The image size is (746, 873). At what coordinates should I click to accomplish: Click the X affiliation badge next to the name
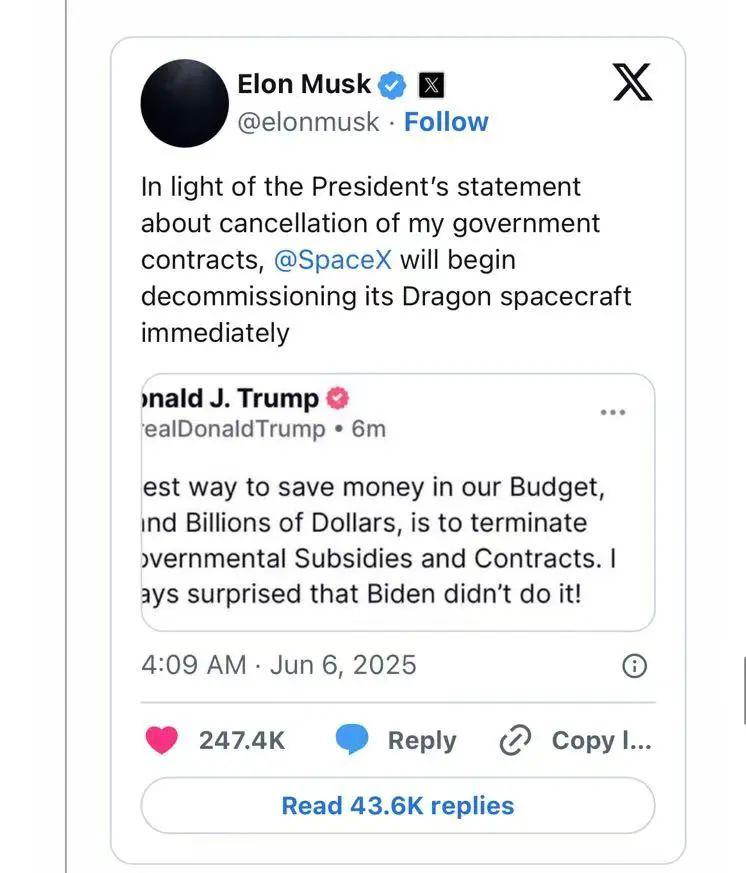(x=430, y=85)
